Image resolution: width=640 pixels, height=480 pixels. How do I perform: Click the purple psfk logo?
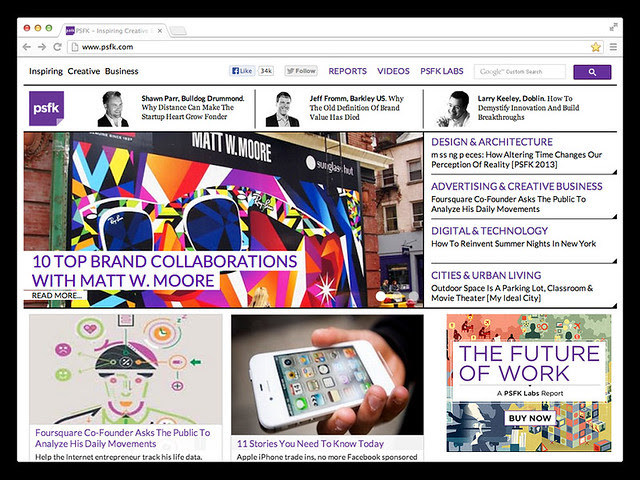47,108
